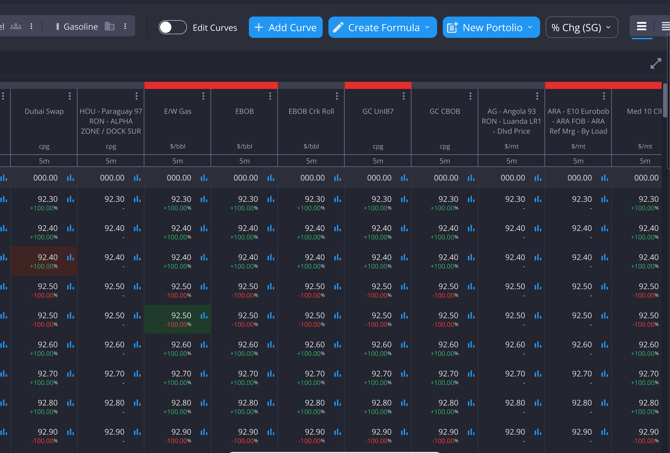Open the Create Formula dropdown
670x453 pixels.
click(x=382, y=27)
